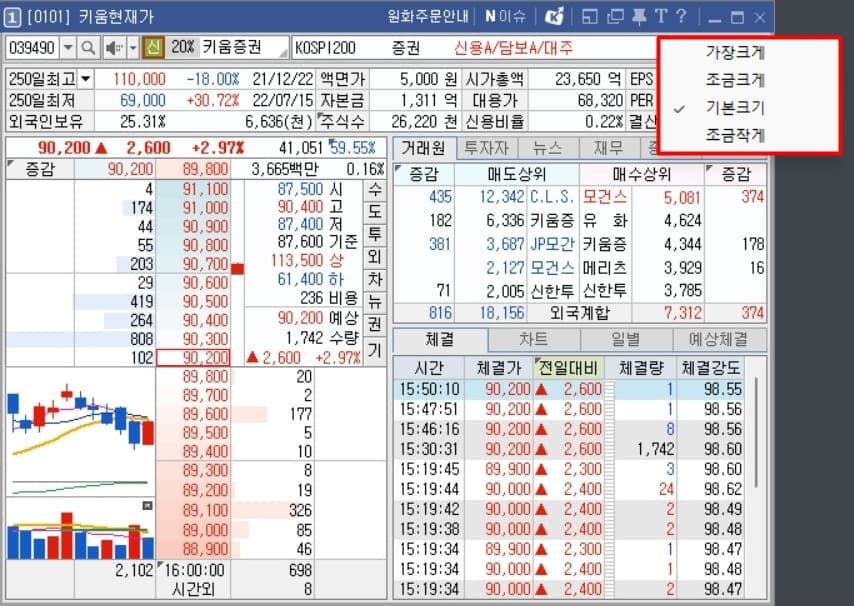854x606 pixels.
Task: Choose 조금크게 in the size menu
Action: (x=735, y=80)
